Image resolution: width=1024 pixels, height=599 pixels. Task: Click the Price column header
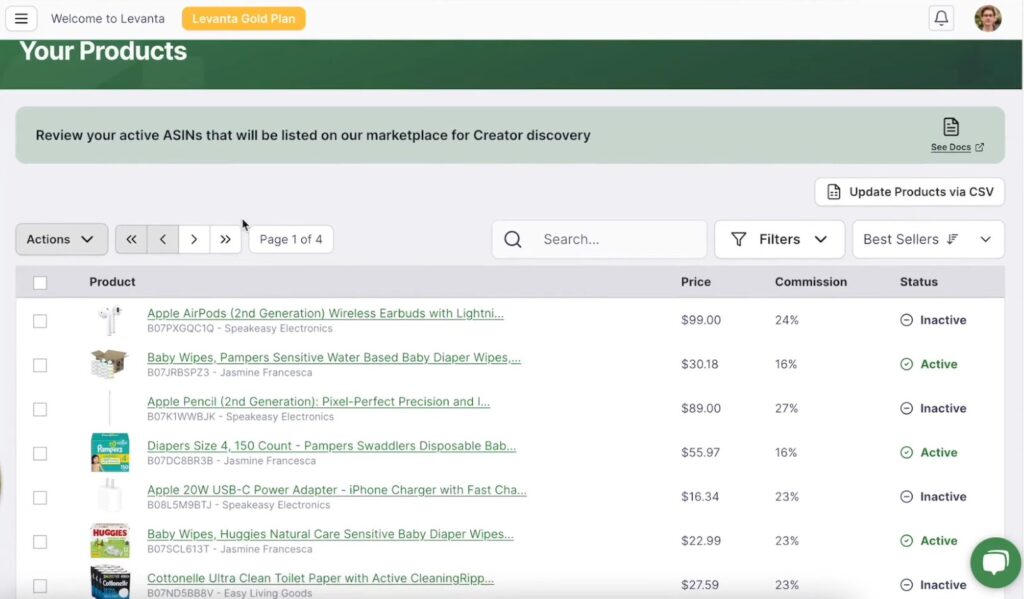pos(696,282)
